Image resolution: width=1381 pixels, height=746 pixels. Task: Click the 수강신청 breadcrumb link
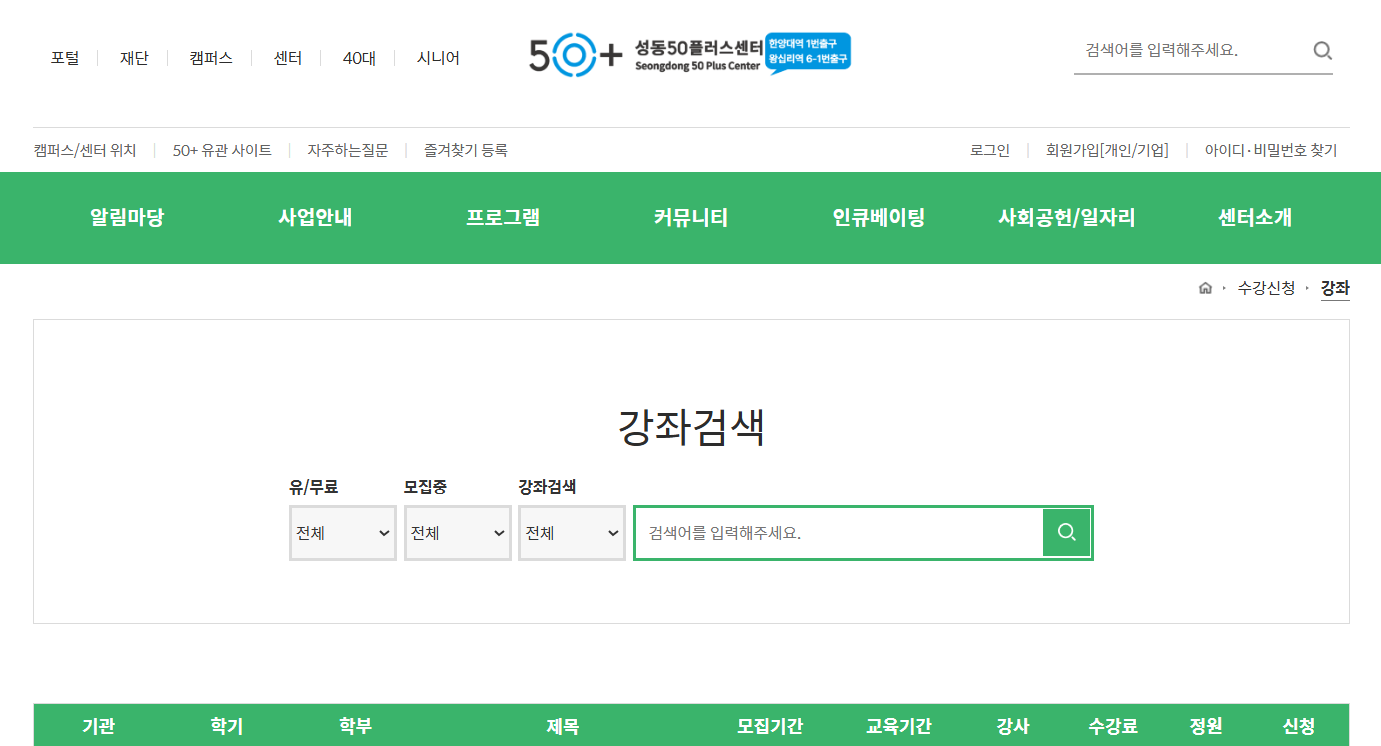pos(1266,288)
